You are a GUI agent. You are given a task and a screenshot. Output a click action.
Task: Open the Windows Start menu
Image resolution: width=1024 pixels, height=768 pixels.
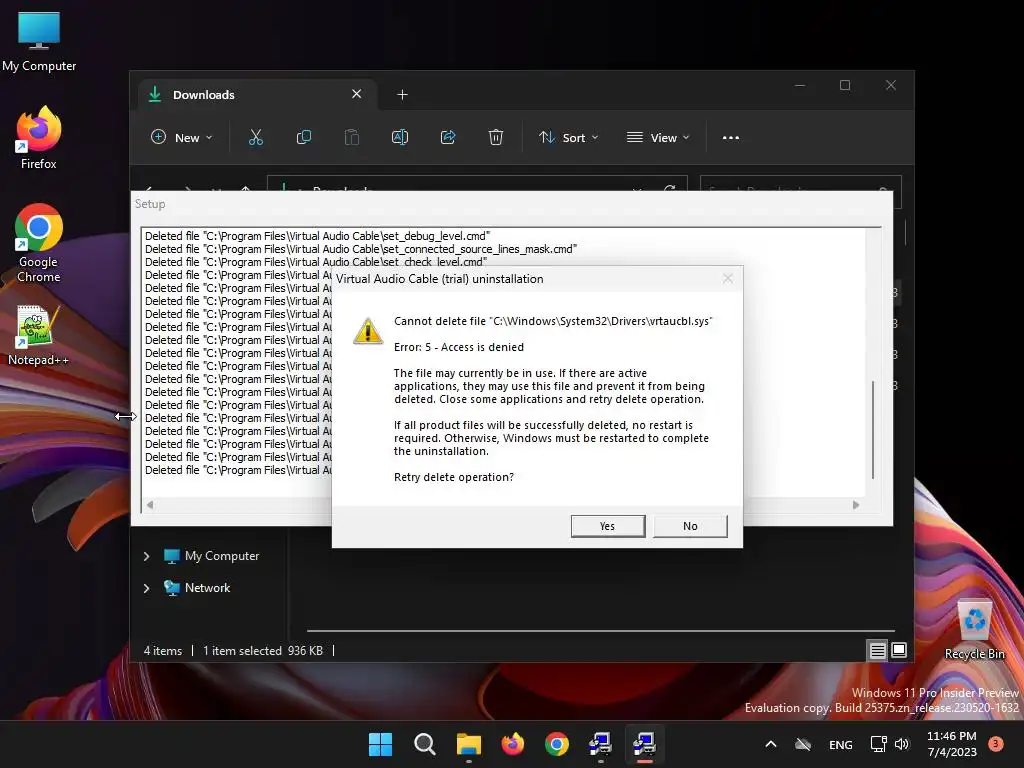pos(380,744)
